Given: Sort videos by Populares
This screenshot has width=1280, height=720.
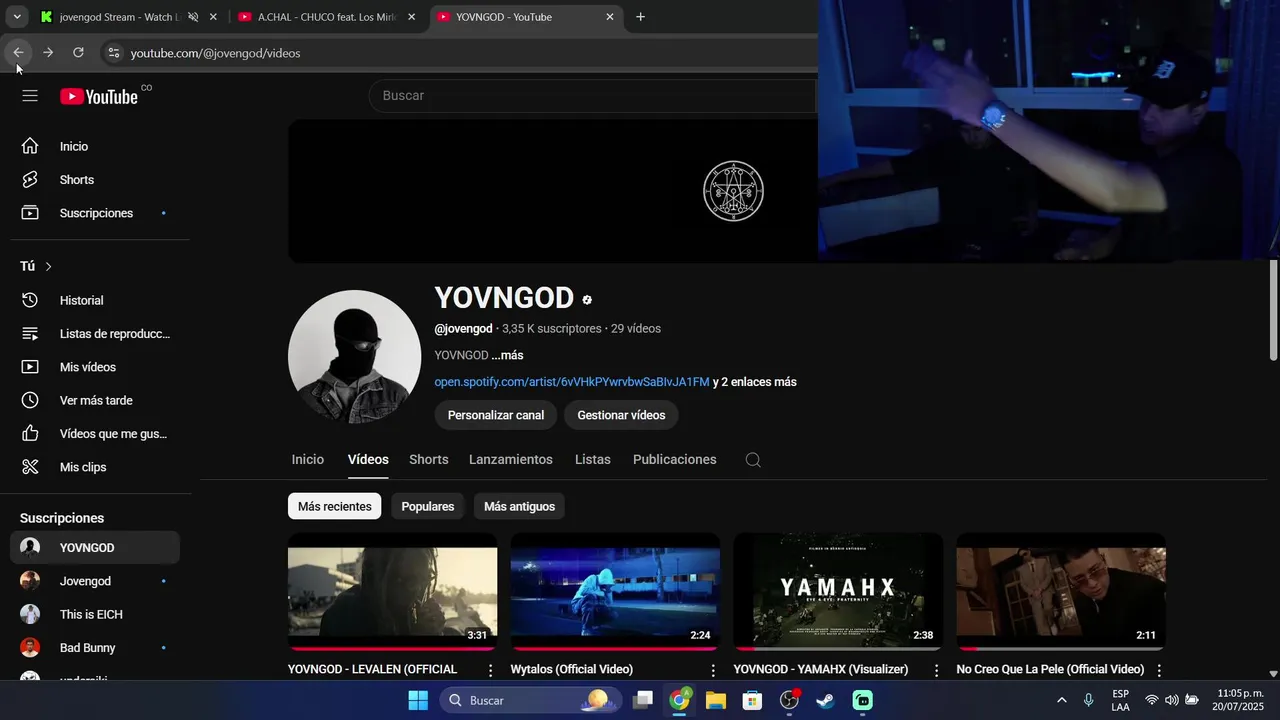Looking at the screenshot, I should point(428,506).
